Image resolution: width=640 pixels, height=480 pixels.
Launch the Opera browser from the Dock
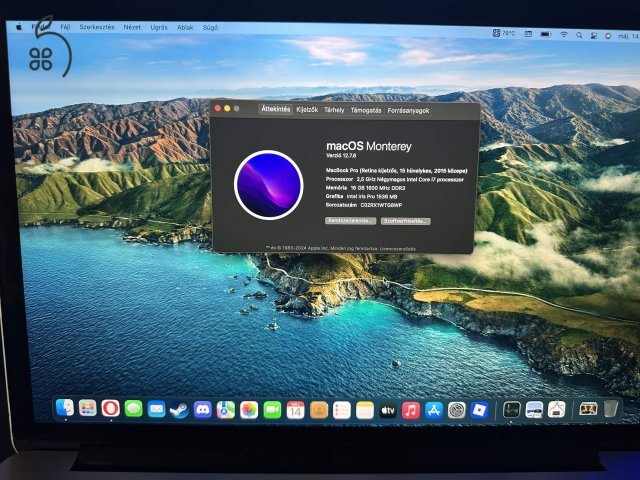point(110,408)
